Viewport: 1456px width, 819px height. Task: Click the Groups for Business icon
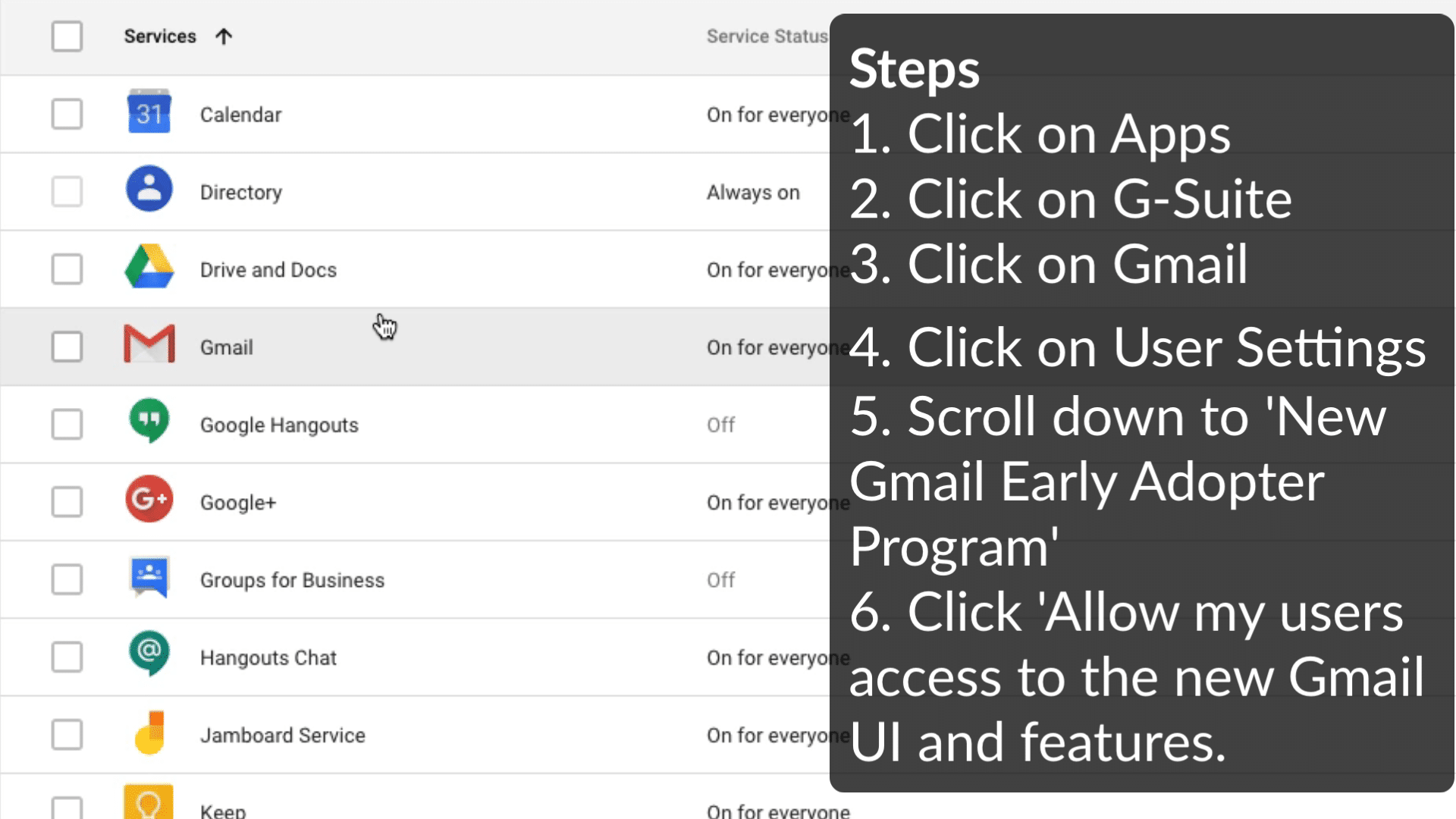tap(149, 579)
